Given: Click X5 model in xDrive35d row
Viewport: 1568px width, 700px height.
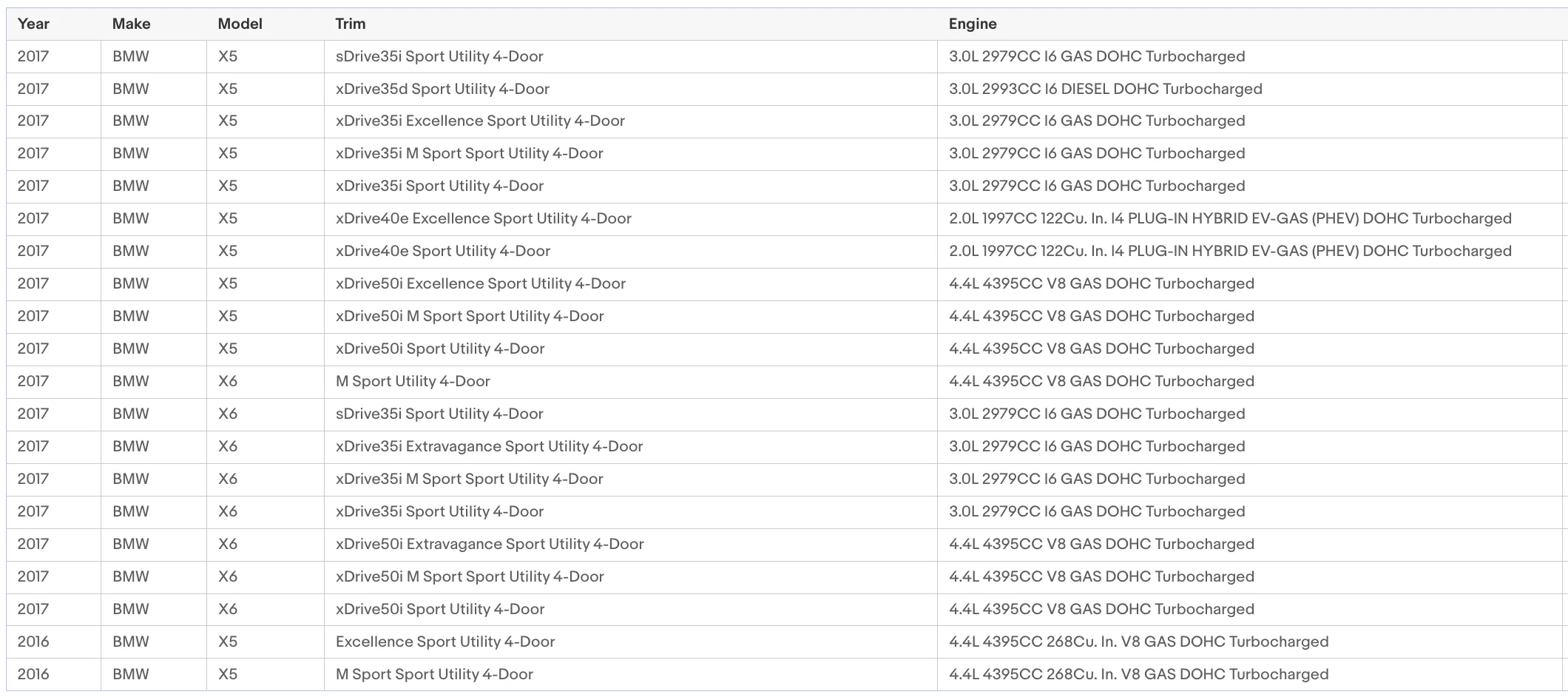Looking at the screenshot, I should click(266, 89).
